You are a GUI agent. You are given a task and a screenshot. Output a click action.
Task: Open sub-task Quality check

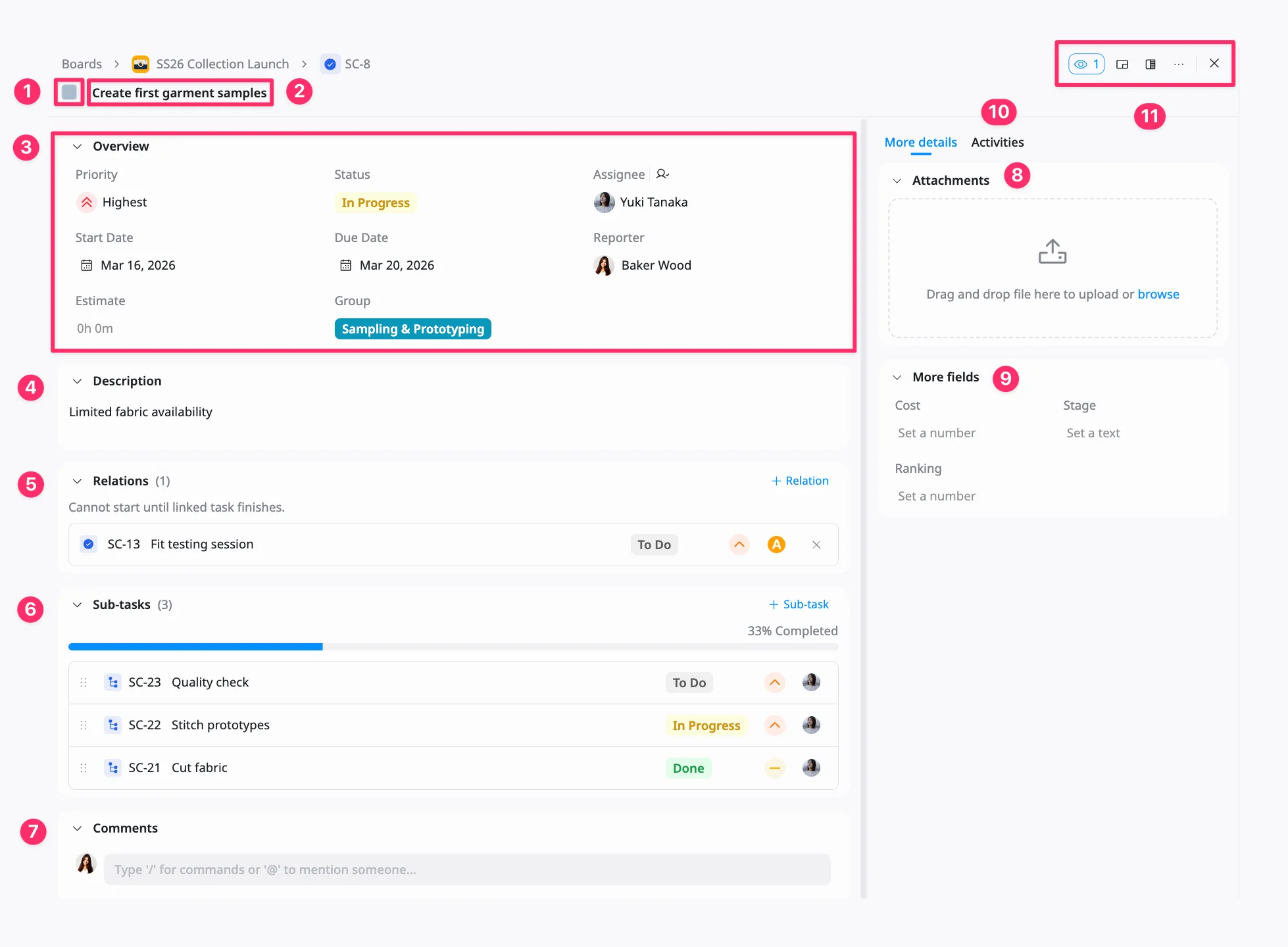[x=210, y=682]
